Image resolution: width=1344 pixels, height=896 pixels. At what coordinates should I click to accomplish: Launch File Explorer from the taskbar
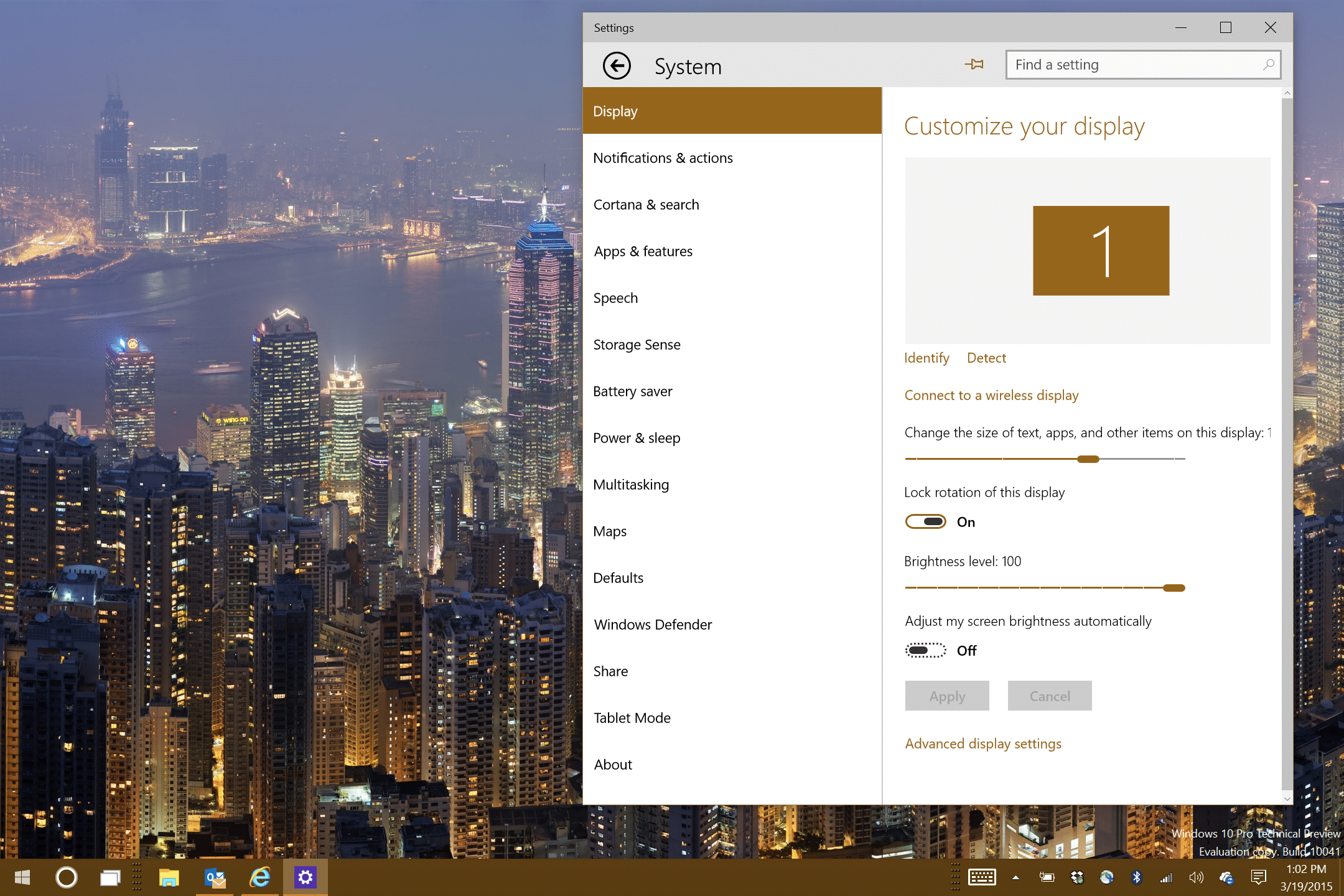169,878
